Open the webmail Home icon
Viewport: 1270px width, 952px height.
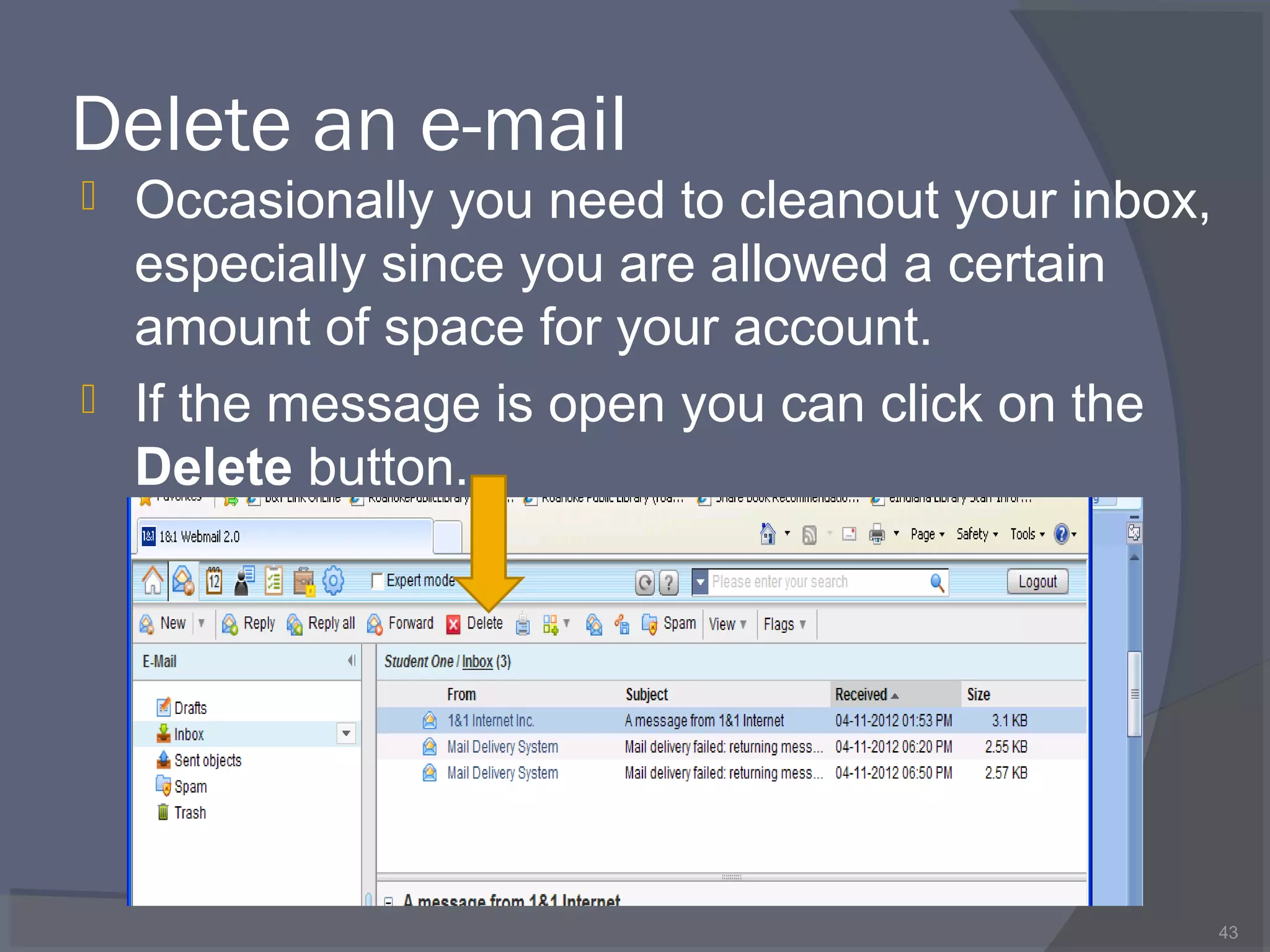coord(153,581)
